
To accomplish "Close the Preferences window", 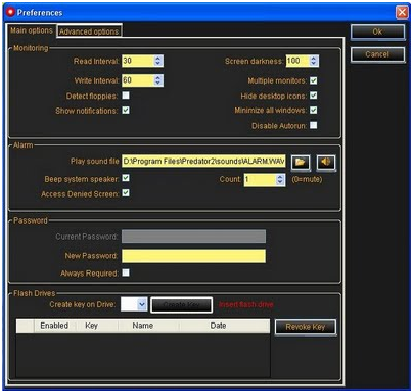I will 402,13.
